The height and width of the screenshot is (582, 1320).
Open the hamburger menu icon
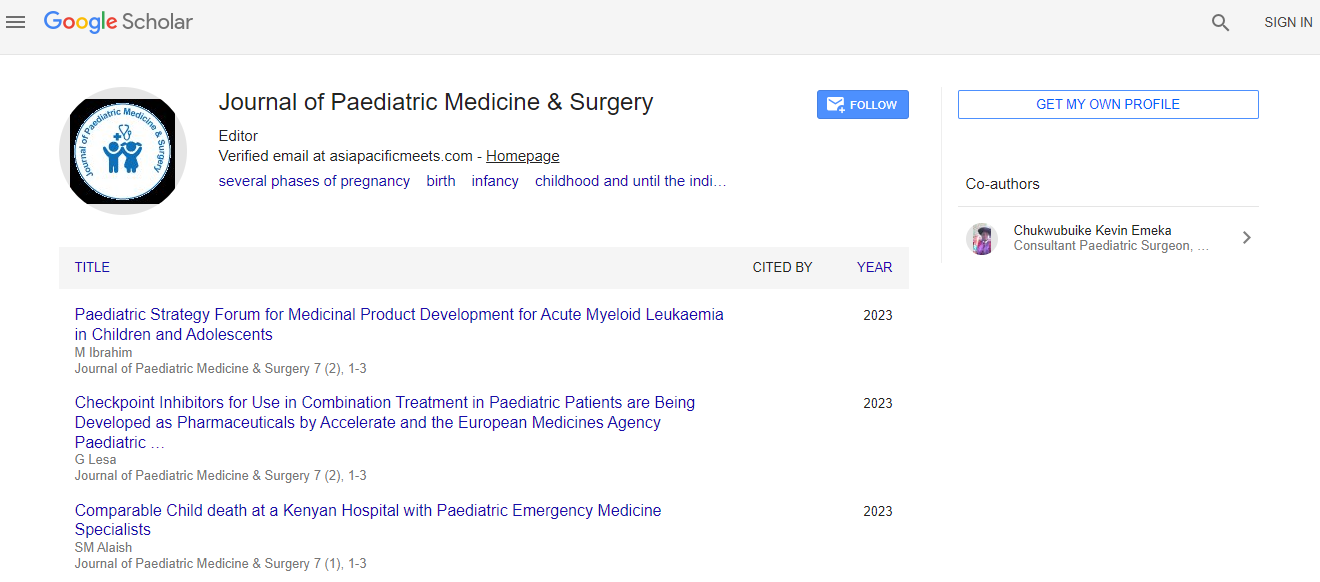[x=15, y=22]
